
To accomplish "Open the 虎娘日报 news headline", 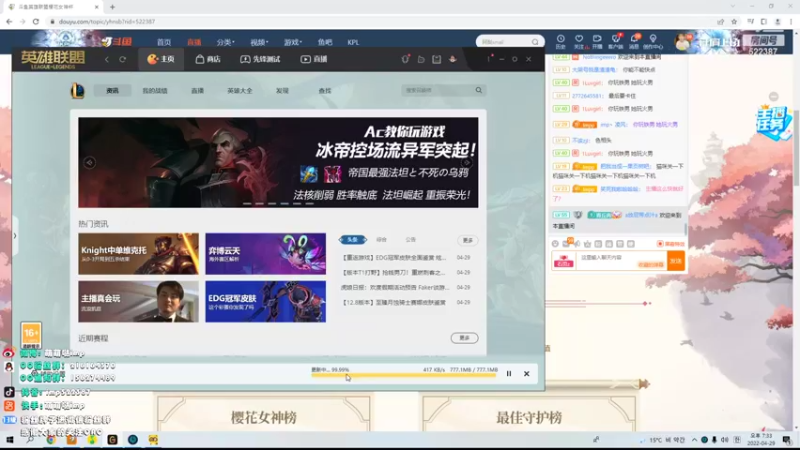I will [395, 287].
